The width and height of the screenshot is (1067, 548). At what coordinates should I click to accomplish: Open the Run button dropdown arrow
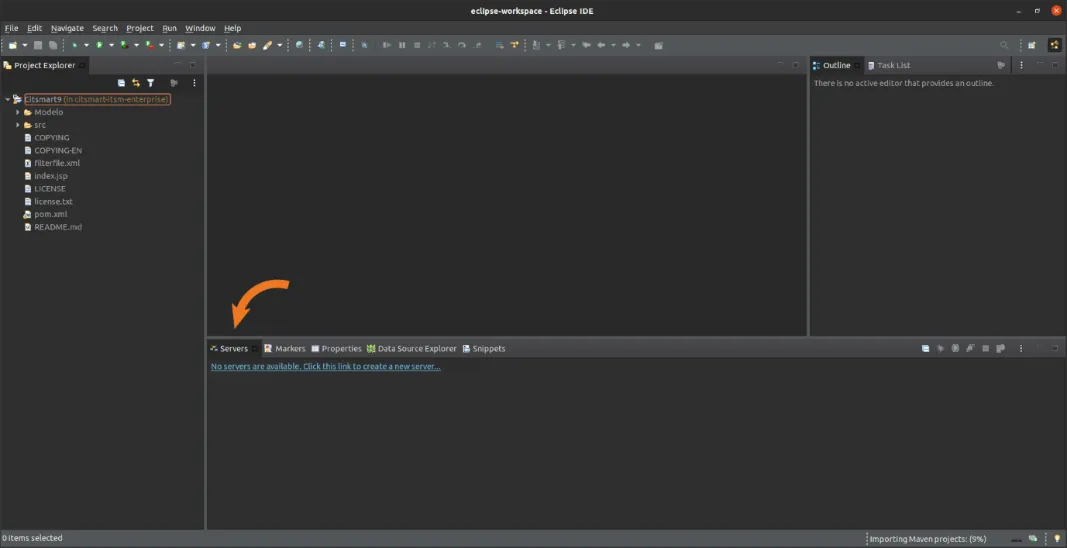coord(111,45)
